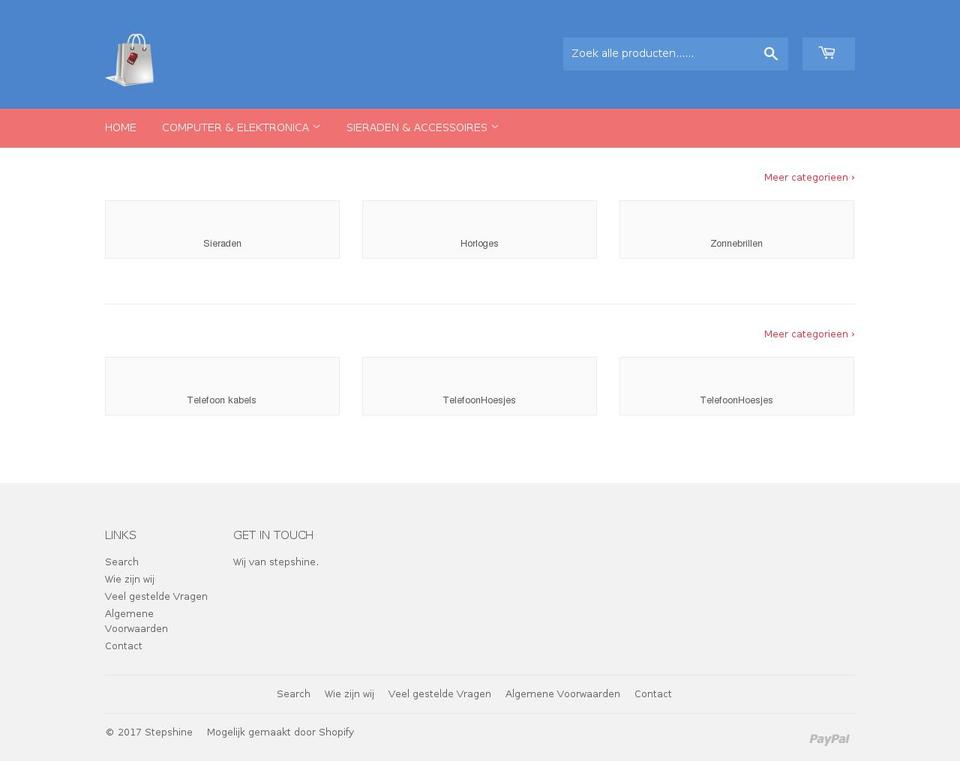Open the Veel gestelde Vragen link
The image size is (960, 761).
[156, 596]
